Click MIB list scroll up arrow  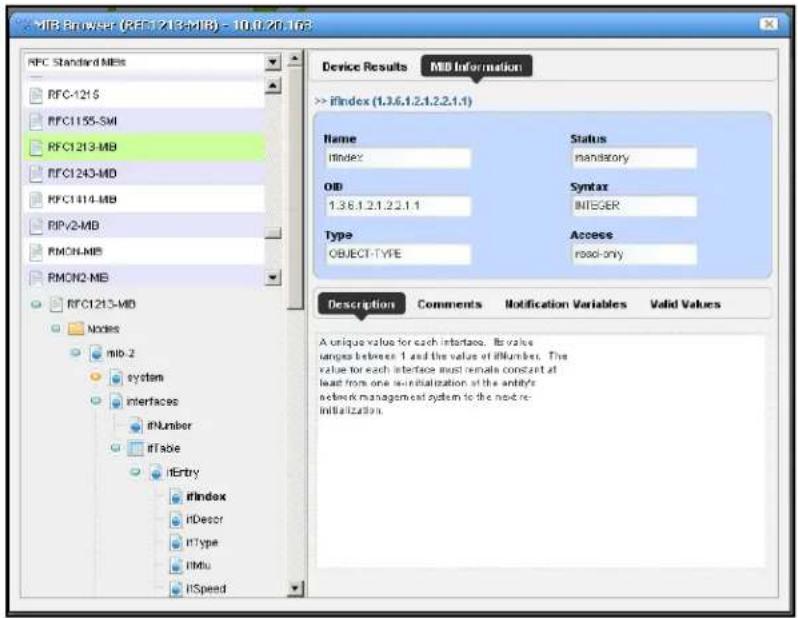pos(273,86)
